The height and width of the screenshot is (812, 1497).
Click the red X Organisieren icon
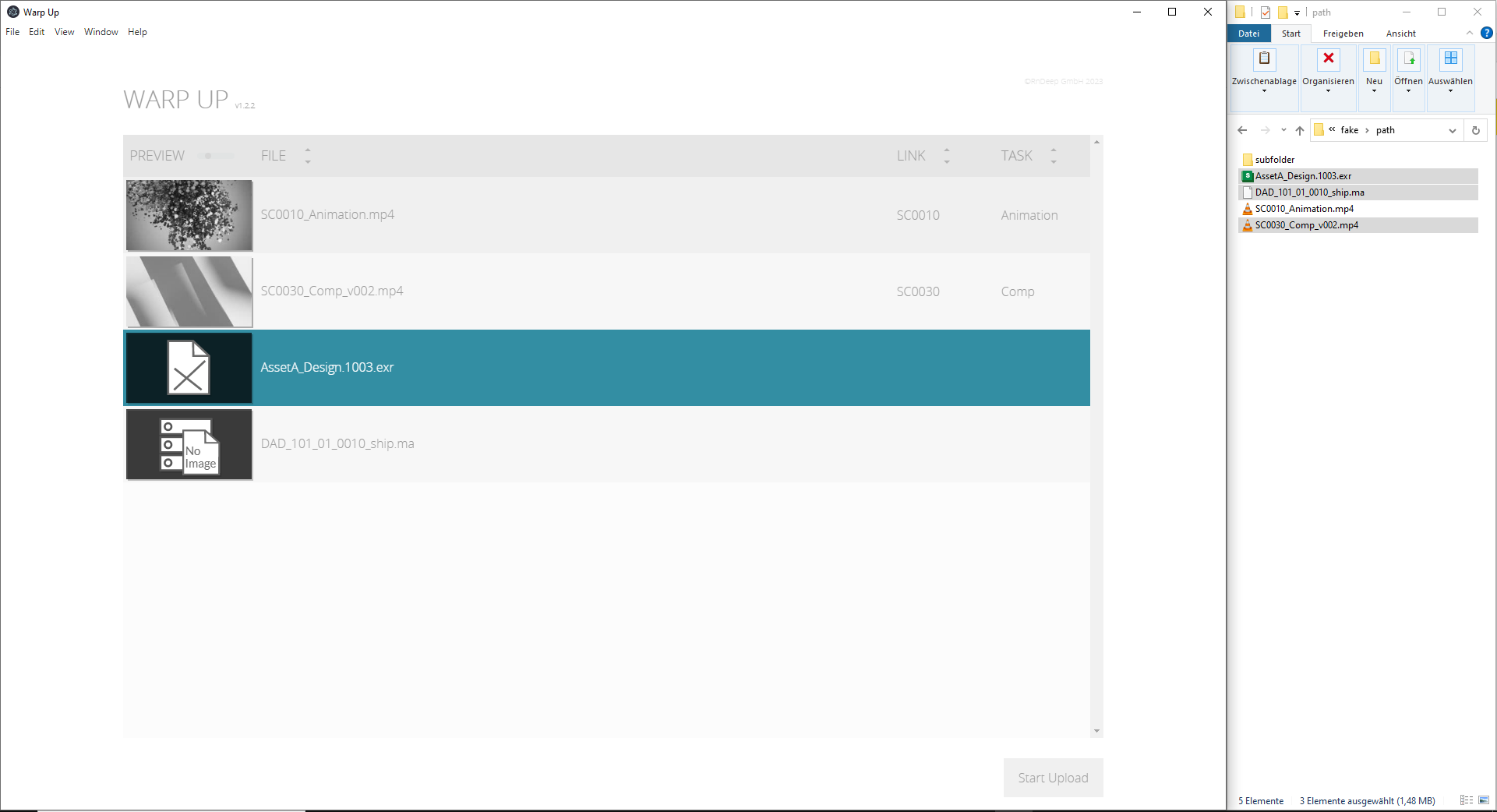click(x=1328, y=59)
